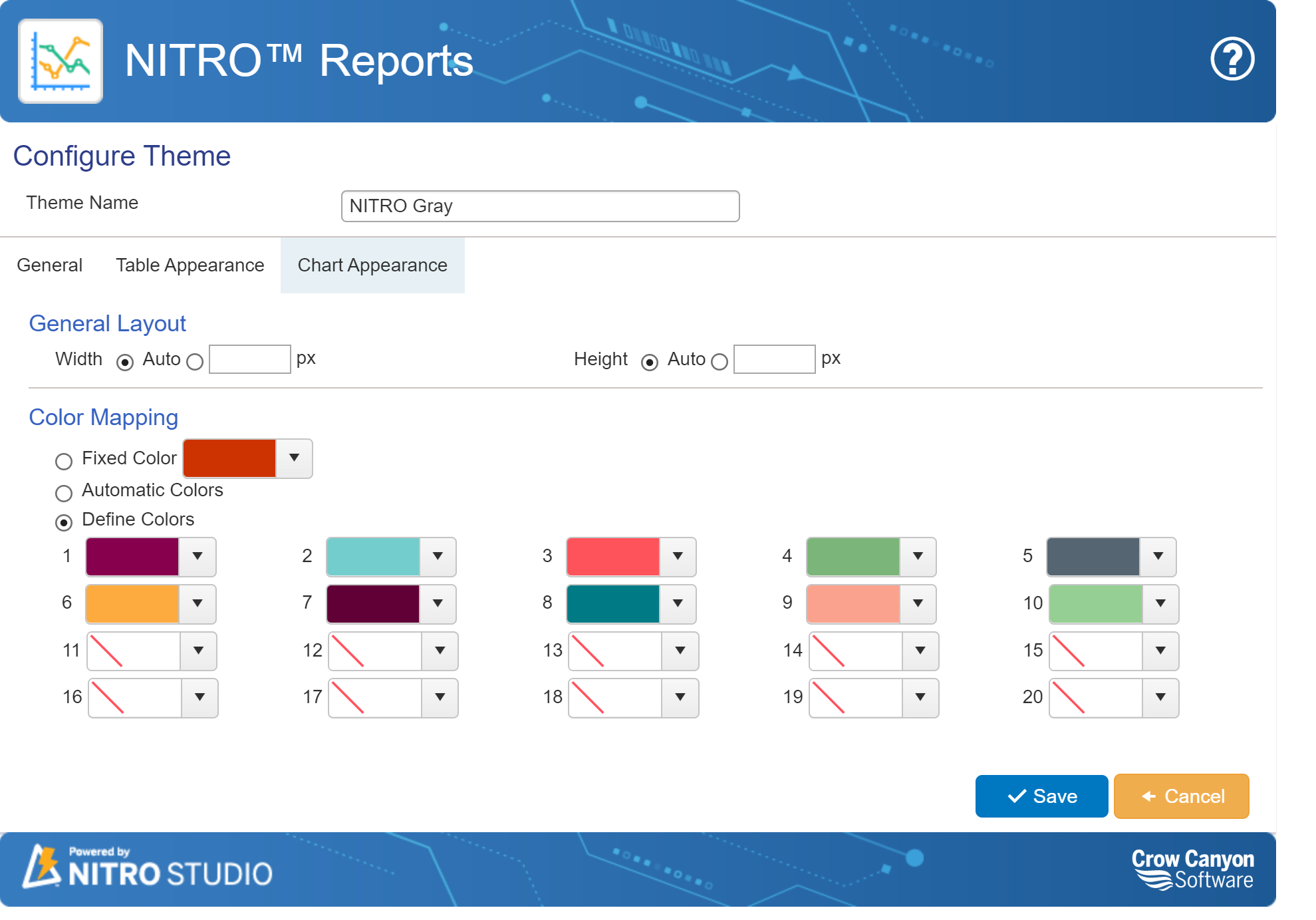Click the empty color 19 swatch

[856, 698]
